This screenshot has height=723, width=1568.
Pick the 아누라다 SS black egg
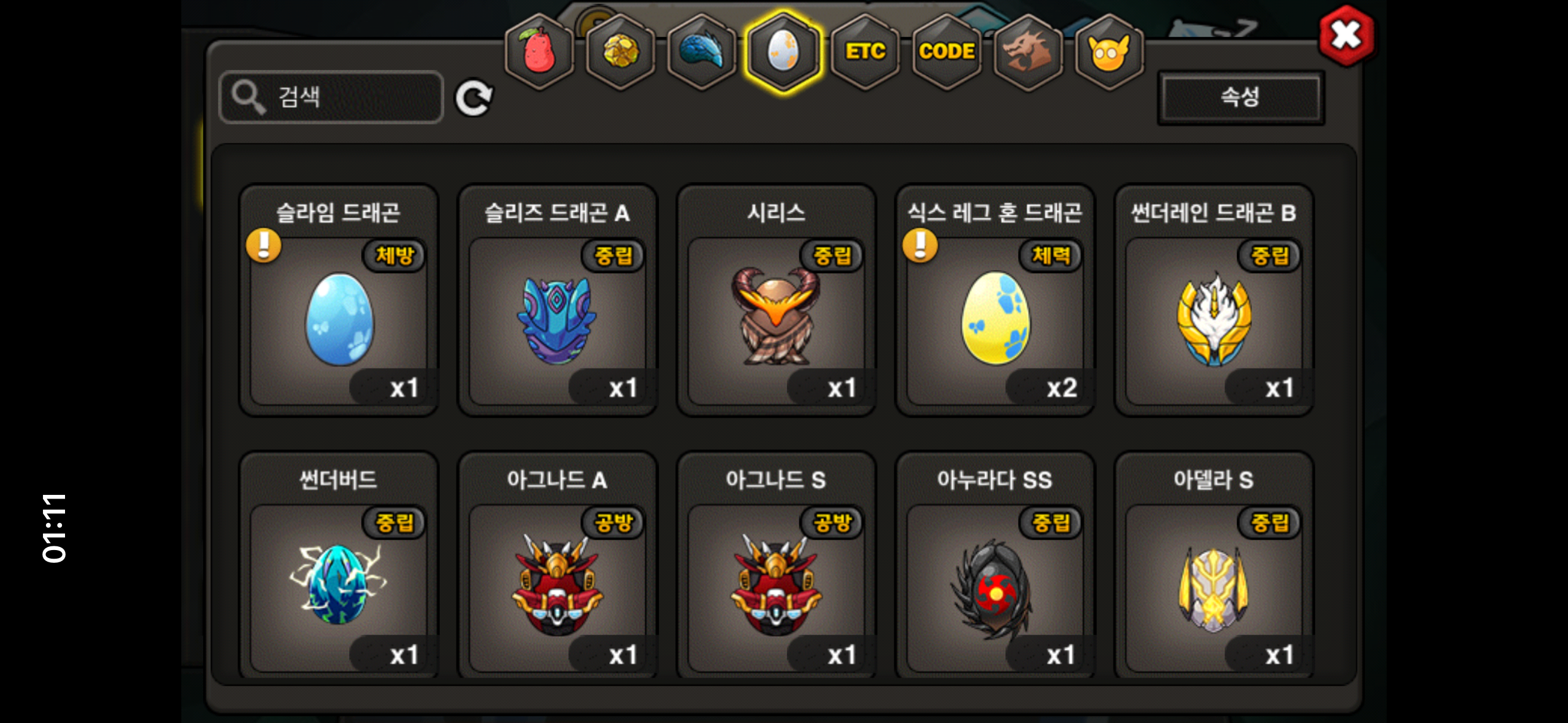pyautogui.click(x=995, y=565)
